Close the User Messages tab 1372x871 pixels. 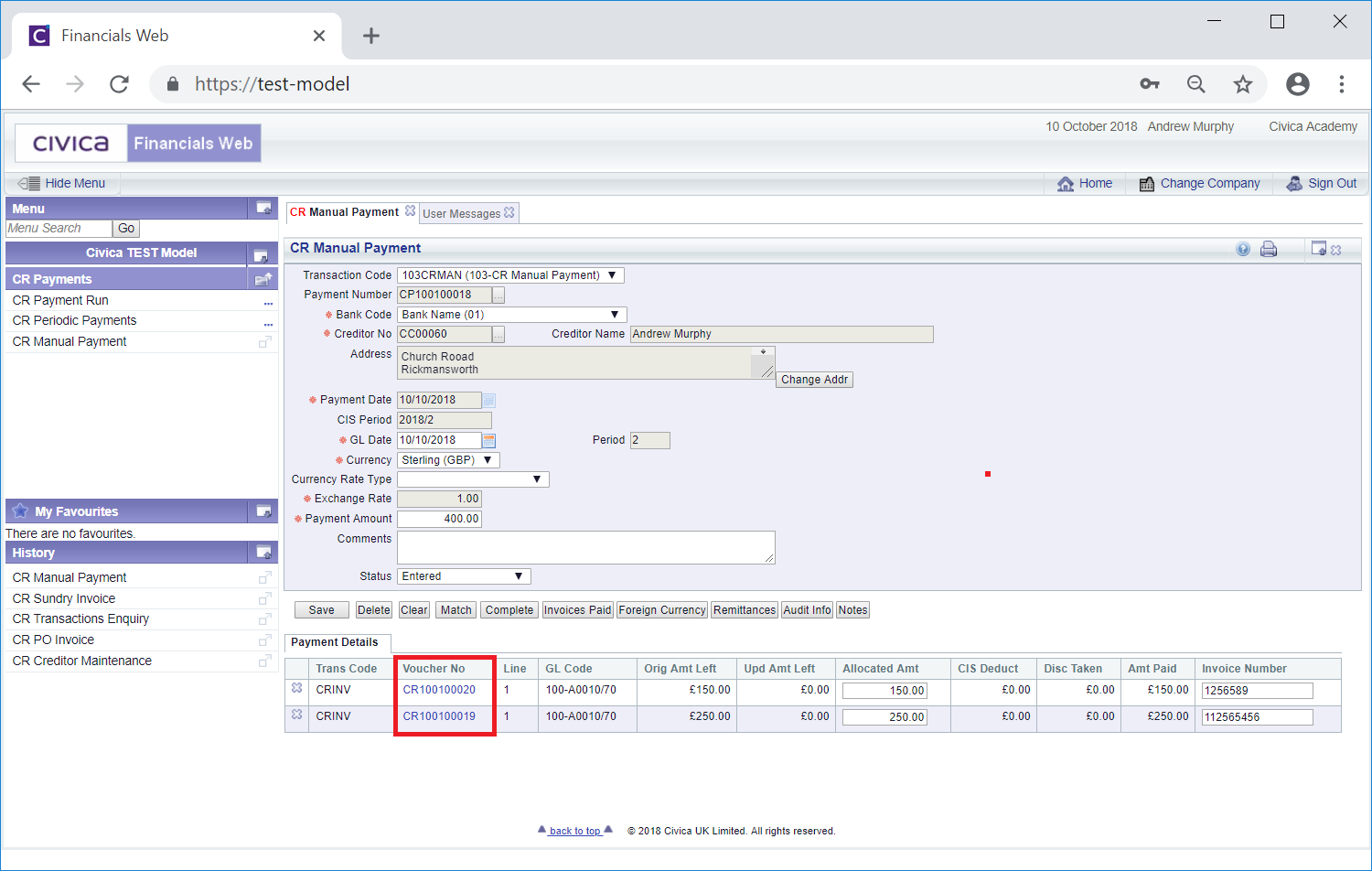pos(509,212)
